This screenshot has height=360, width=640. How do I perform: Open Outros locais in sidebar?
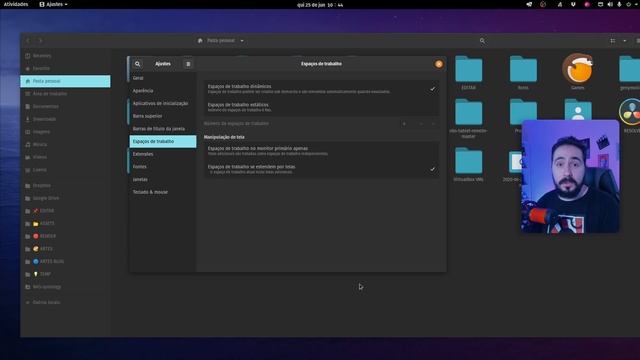65,302
